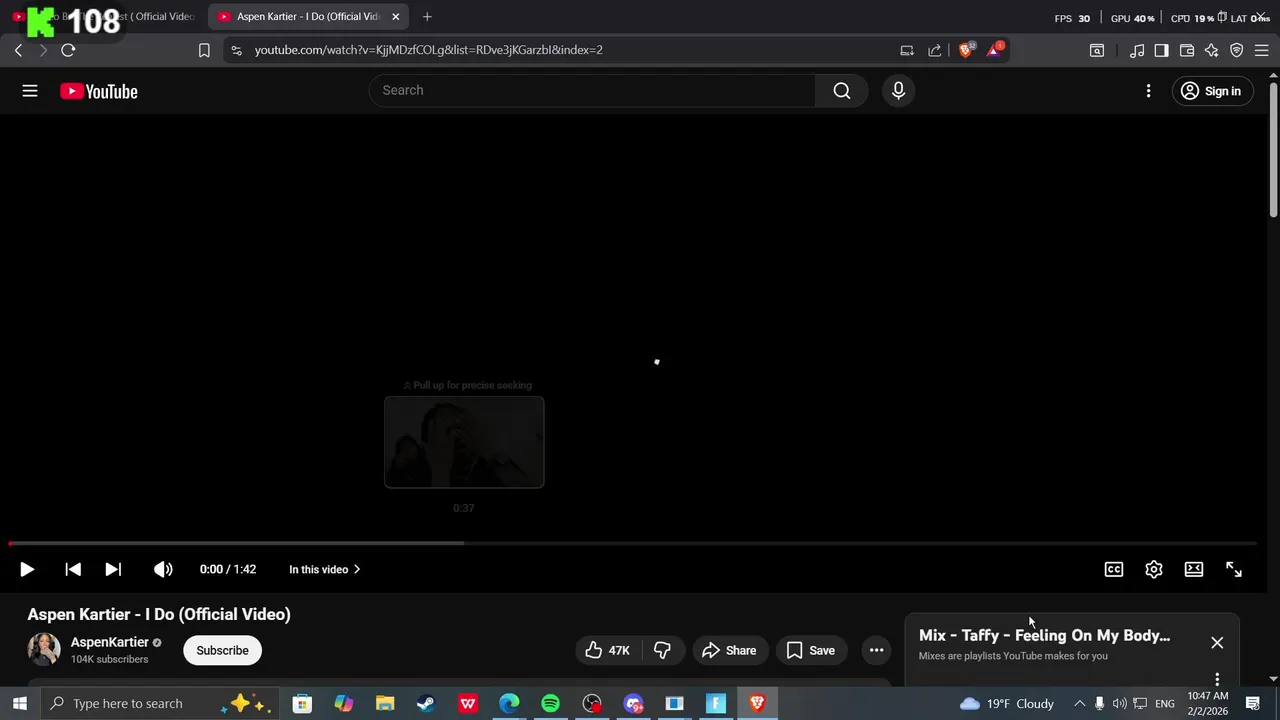This screenshot has width=1280, height=720.
Task: Skip to the next video
Action: pos(113,569)
